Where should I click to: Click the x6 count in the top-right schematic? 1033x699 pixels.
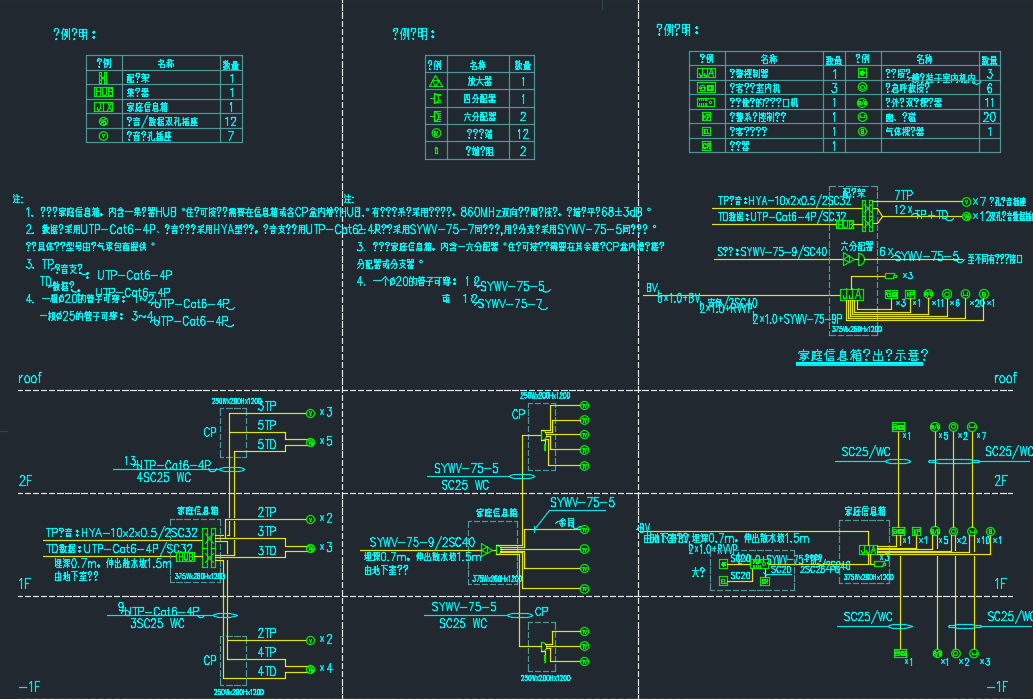(x=955, y=303)
